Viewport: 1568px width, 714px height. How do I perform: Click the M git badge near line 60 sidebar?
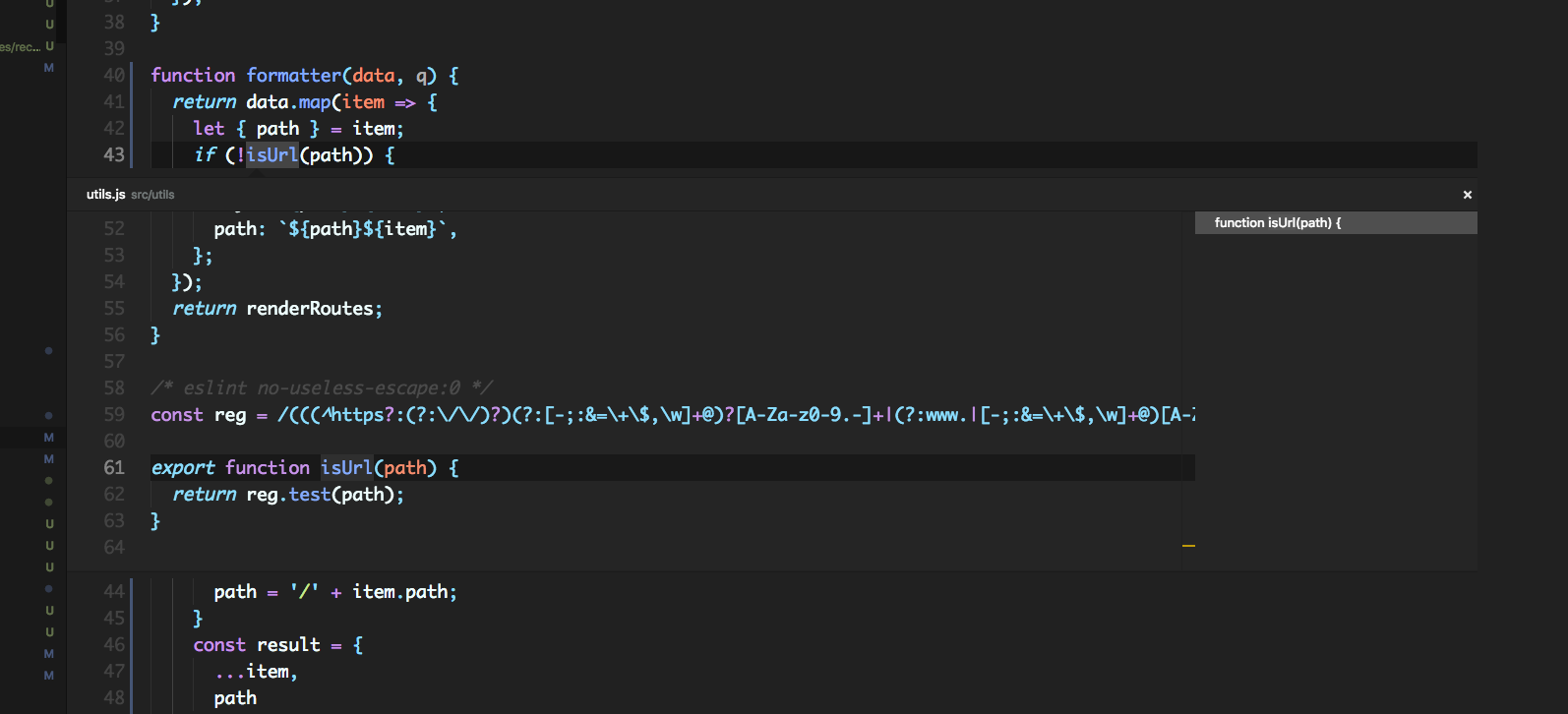(47, 438)
